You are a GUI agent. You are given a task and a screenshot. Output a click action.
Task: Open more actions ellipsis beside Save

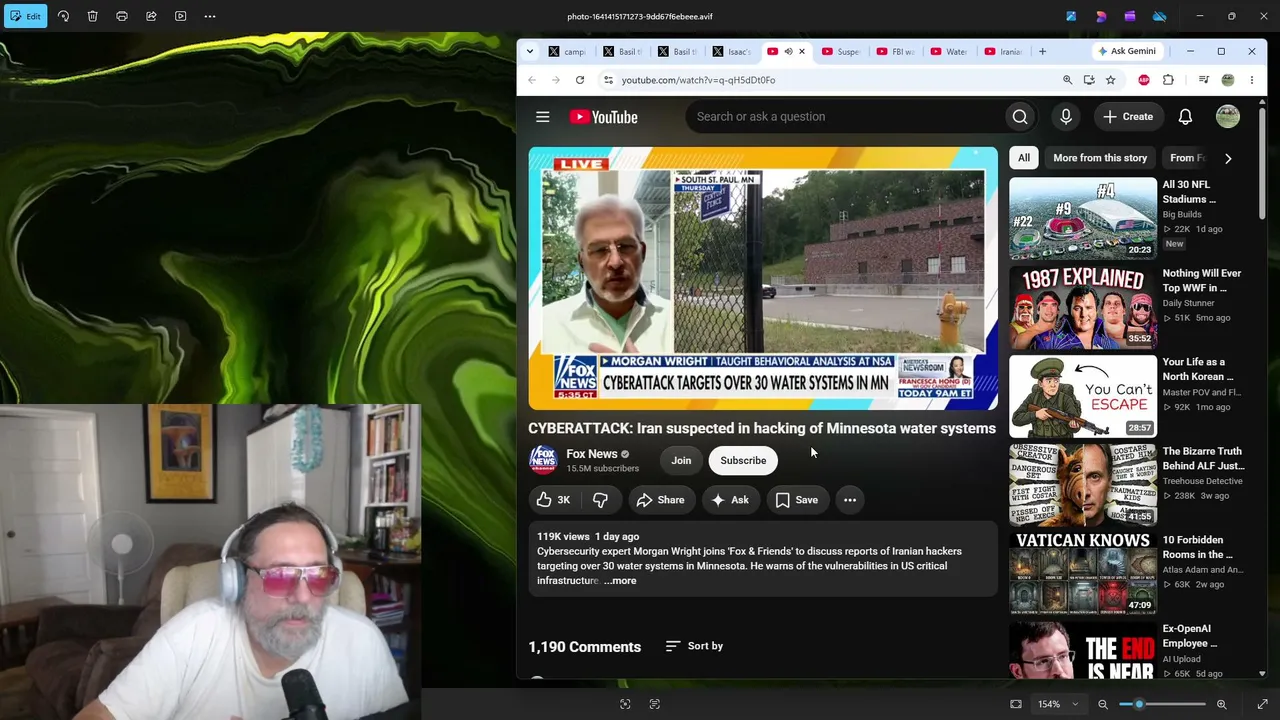(850, 500)
